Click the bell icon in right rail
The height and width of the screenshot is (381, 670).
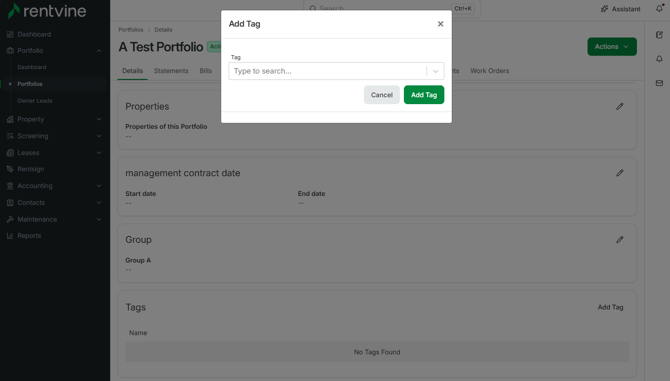point(659,59)
